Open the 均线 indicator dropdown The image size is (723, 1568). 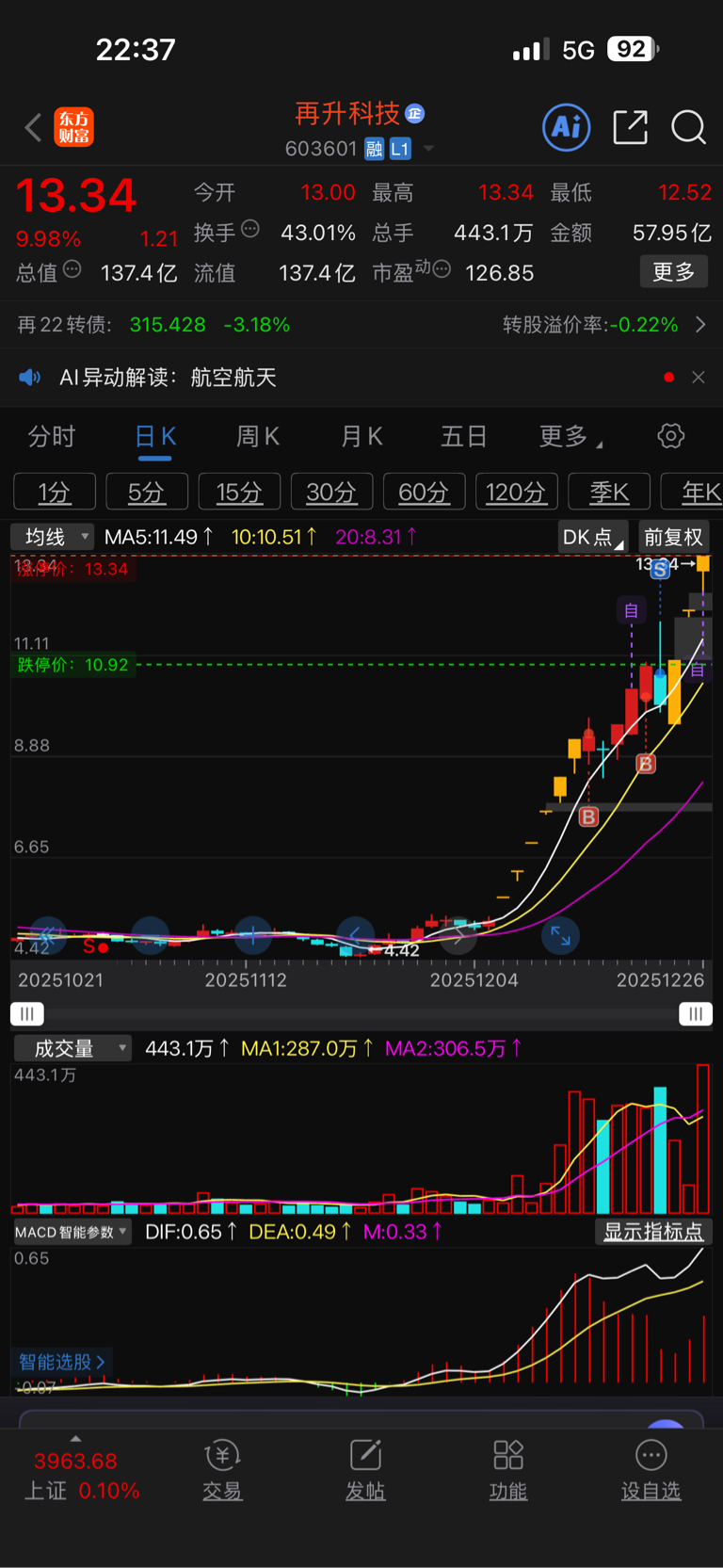pos(52,537)
